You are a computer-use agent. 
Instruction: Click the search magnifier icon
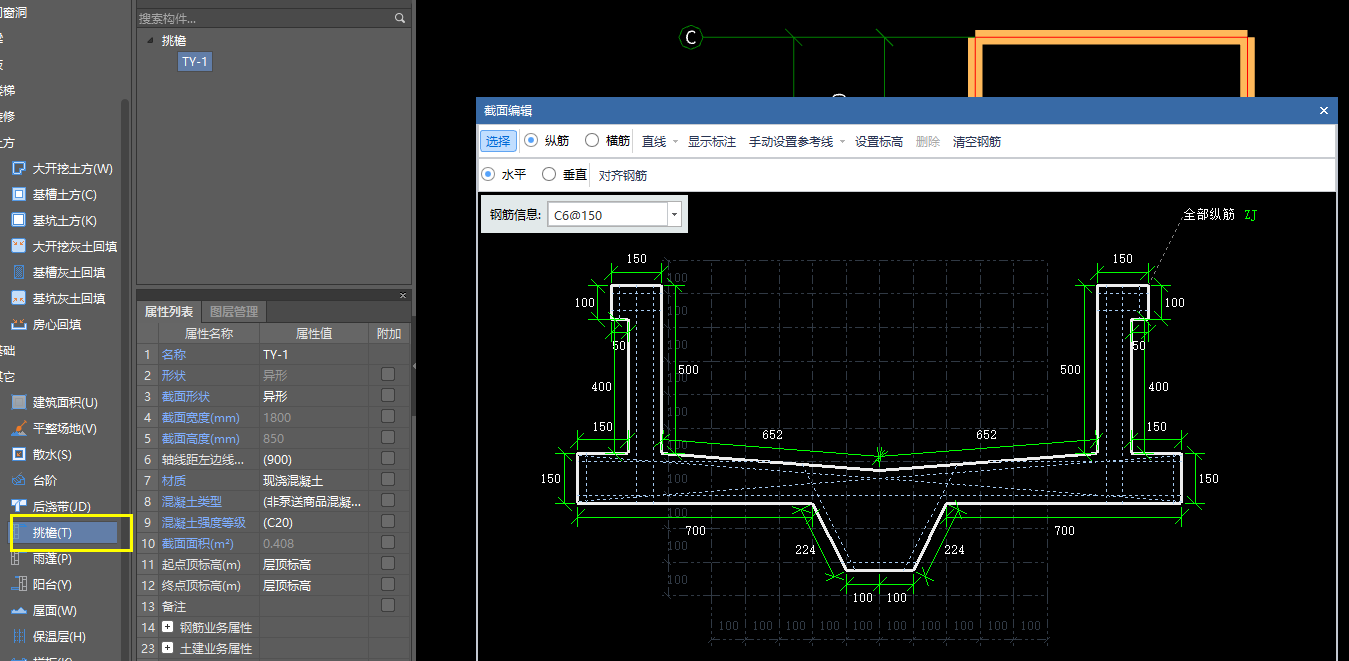[400, 18]
